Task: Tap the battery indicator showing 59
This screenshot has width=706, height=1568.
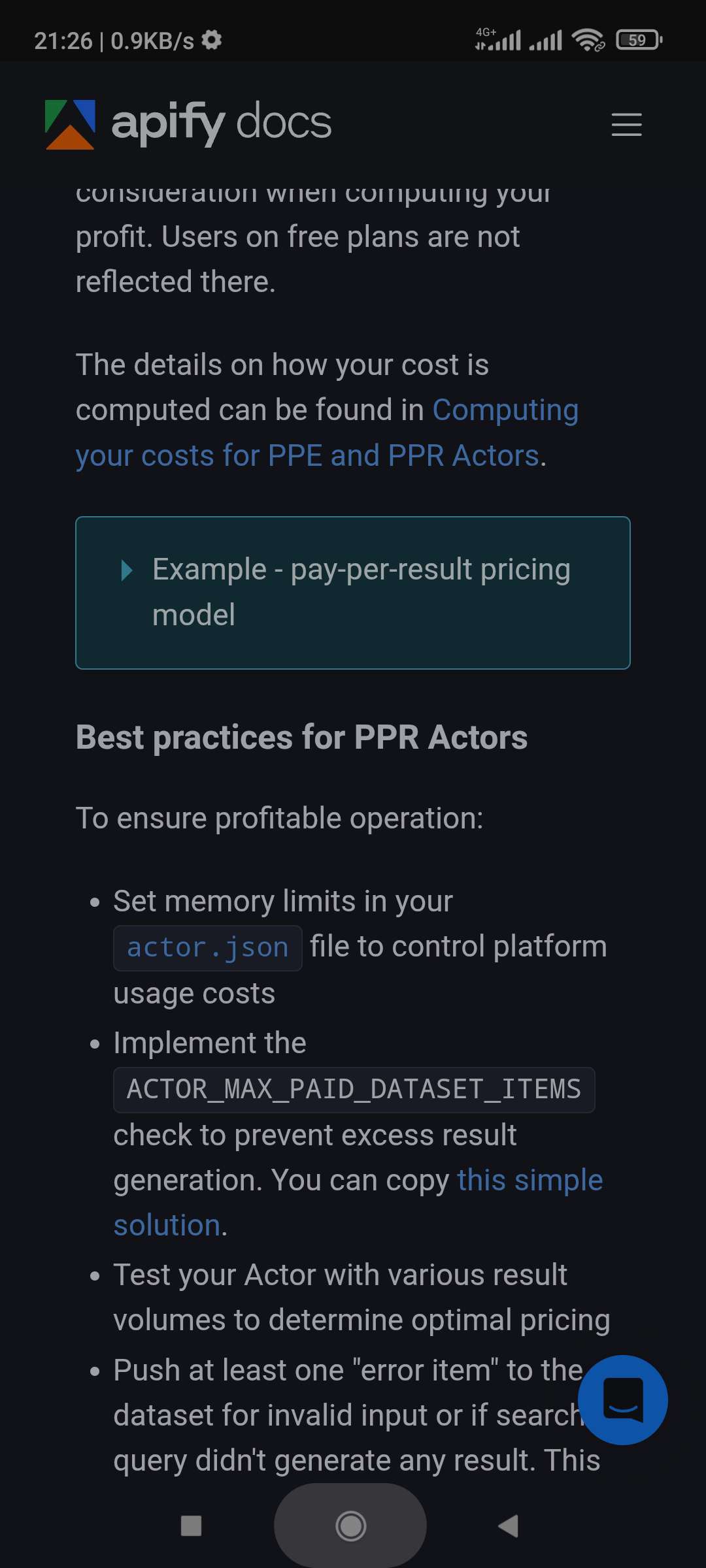Action: pos(639,41)
